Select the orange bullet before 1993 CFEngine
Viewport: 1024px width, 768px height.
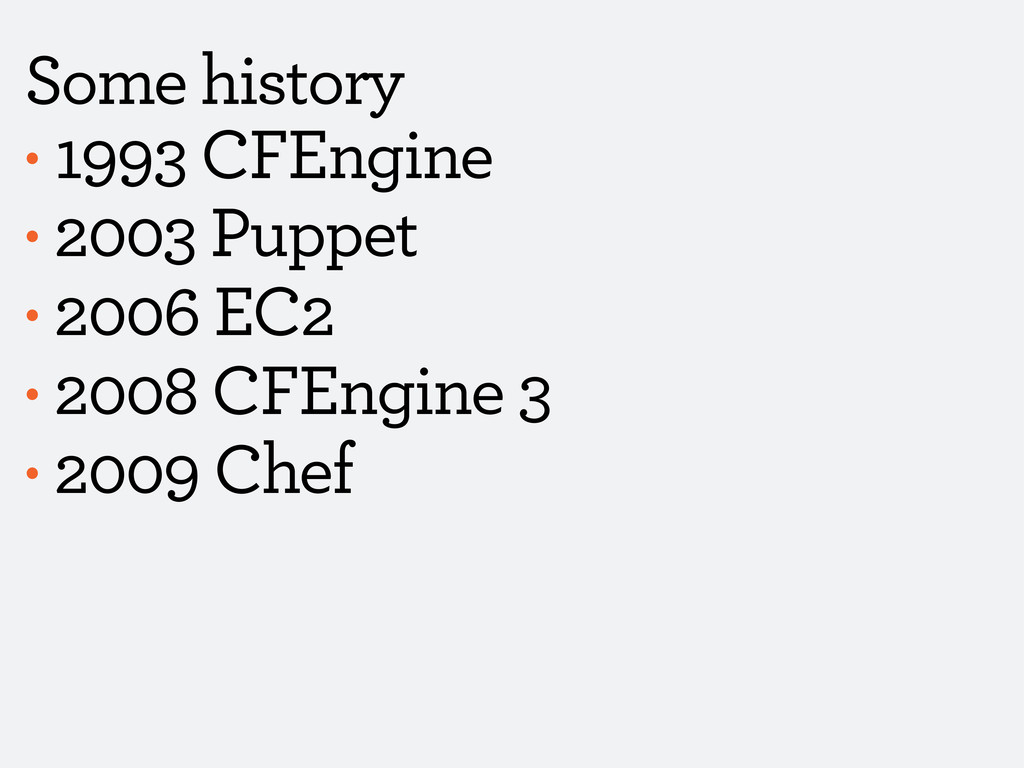coord(32,158)
